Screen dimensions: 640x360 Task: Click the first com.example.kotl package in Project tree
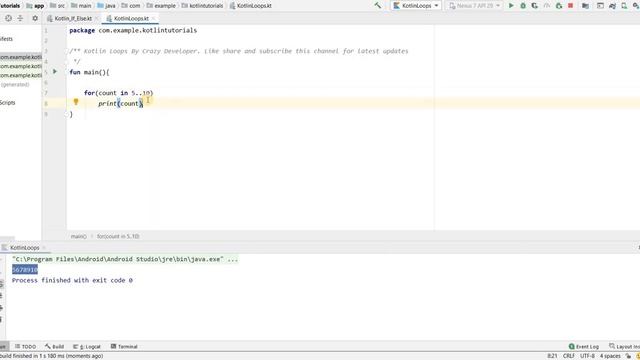pyautogui.click(x=21, y=57)
